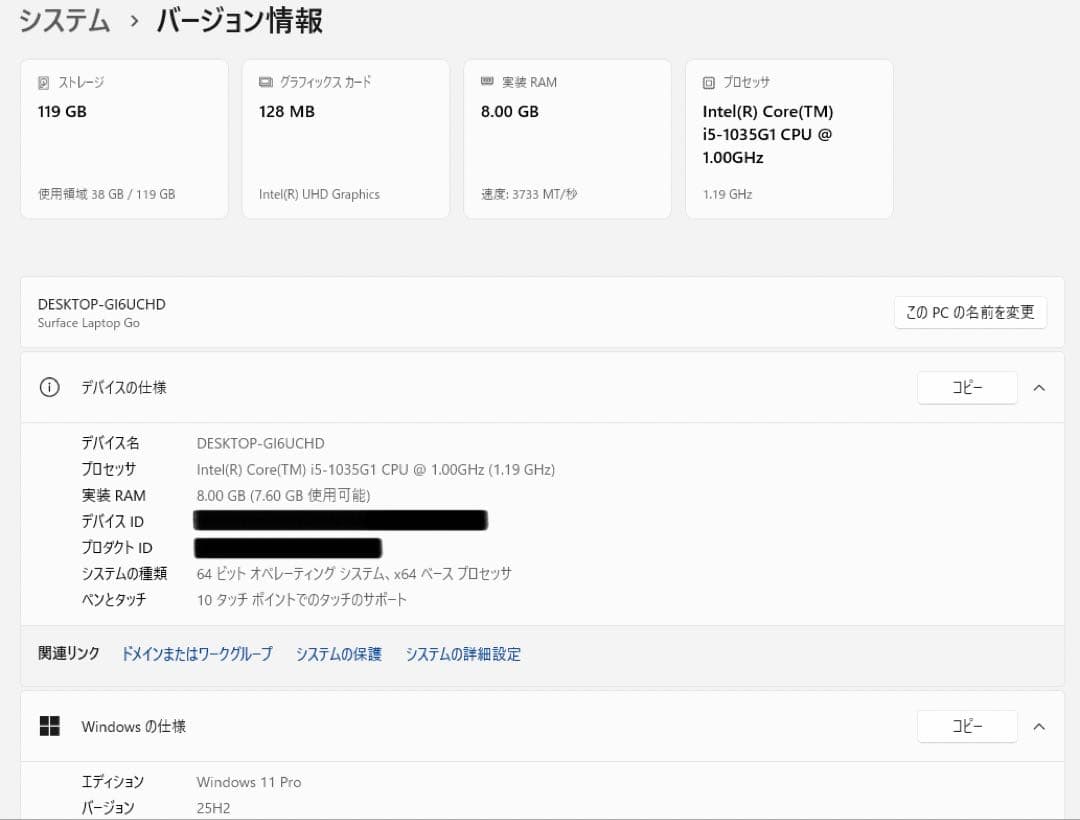Screen dimensions: 1080x820
Task: Copy device specifications using the コピー button
Action: [967, 388]
